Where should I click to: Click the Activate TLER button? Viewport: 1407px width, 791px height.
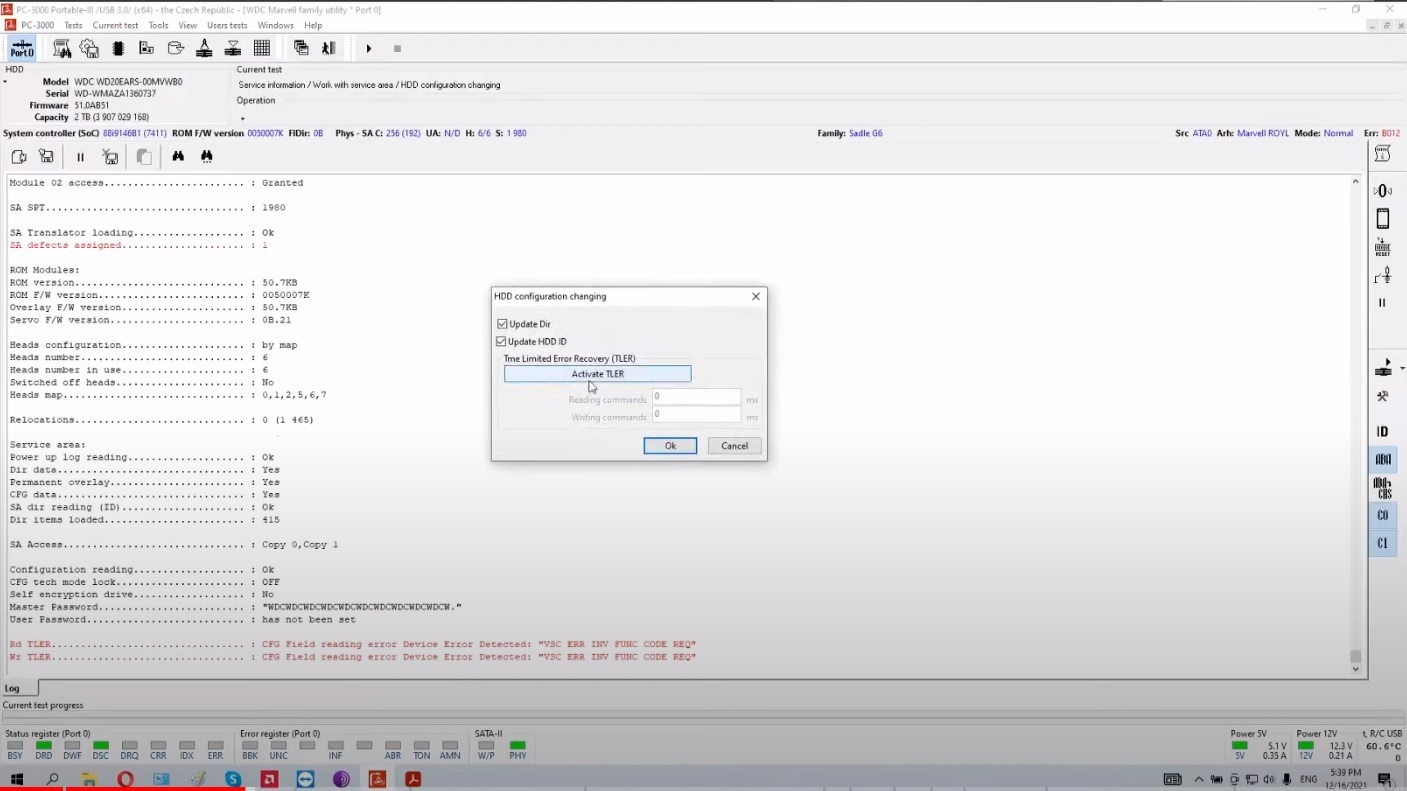click(x=597, y=374)
